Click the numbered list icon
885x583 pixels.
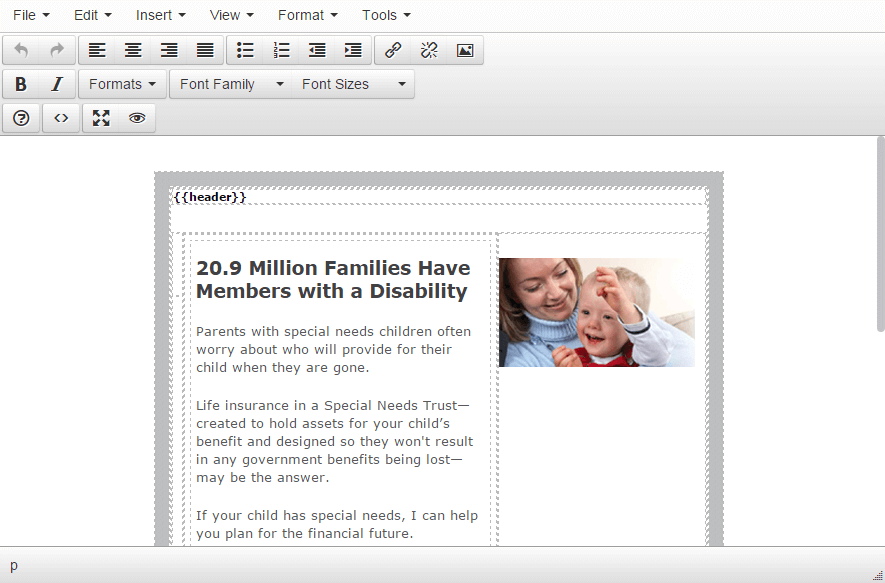[x=281, y=49]
